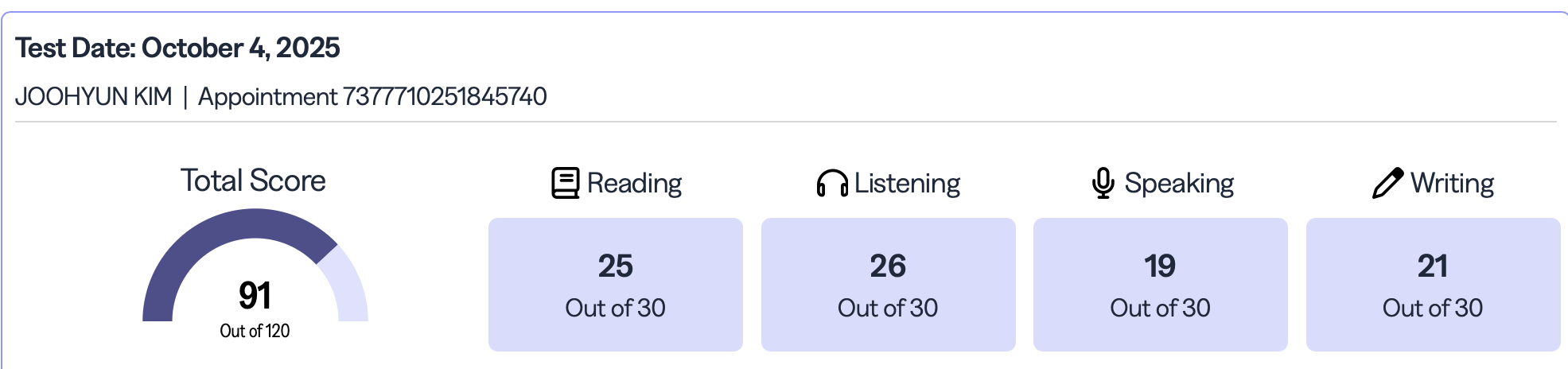Screen dimensions: 1568x369
Task: Click the Speaking microphone icon
Action: click(x=1103, y=183)
